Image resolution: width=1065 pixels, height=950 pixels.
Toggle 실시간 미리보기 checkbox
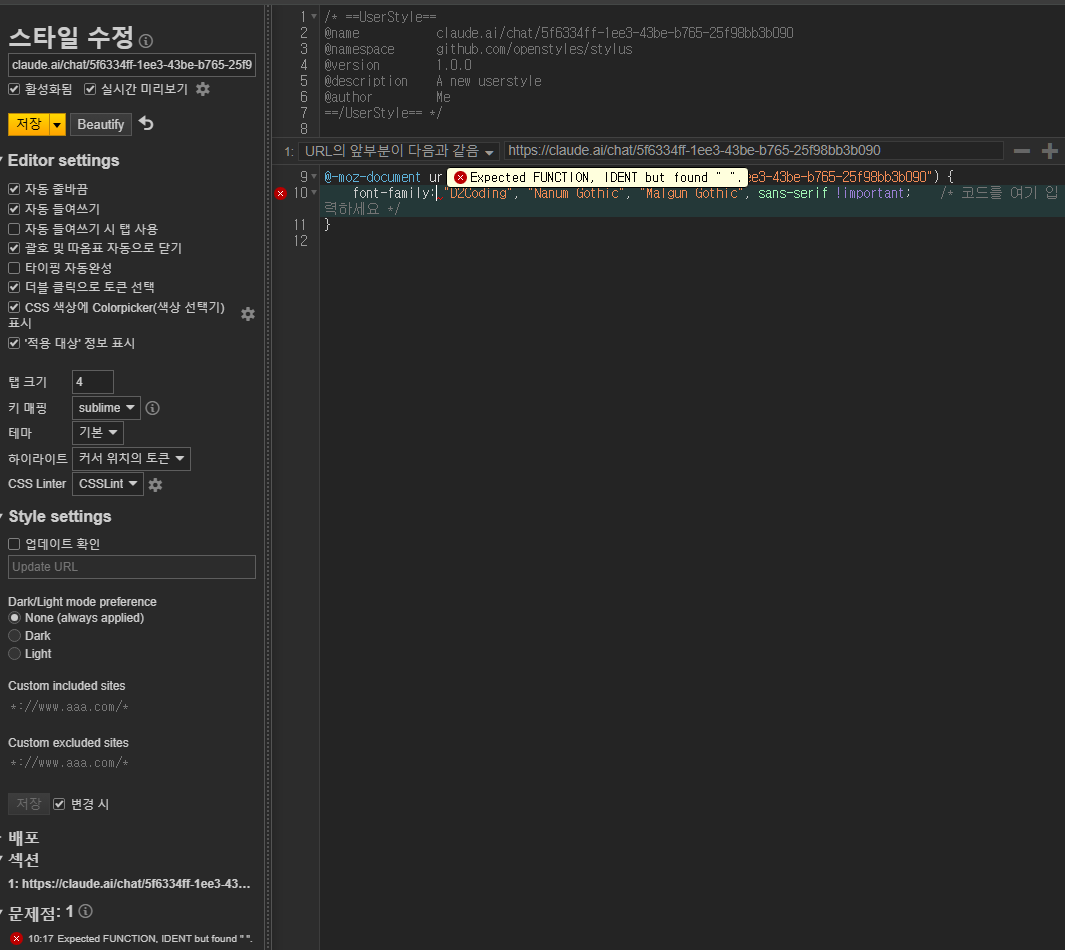[90, 89]
